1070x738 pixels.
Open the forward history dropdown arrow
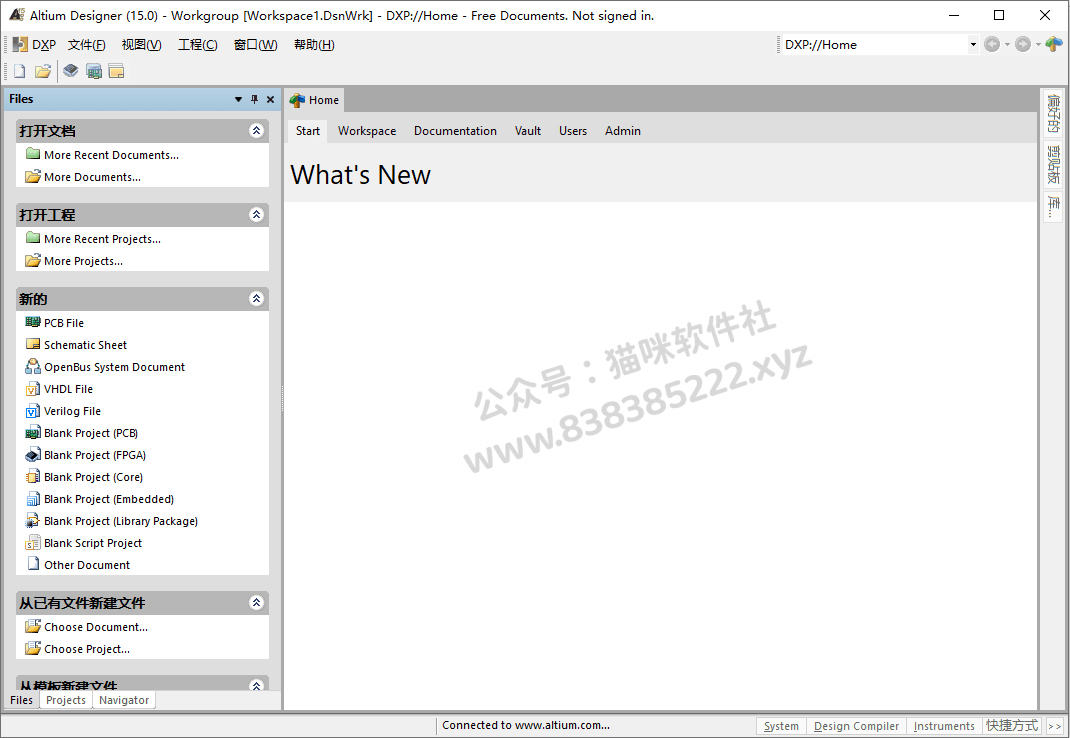[1038, 44]
